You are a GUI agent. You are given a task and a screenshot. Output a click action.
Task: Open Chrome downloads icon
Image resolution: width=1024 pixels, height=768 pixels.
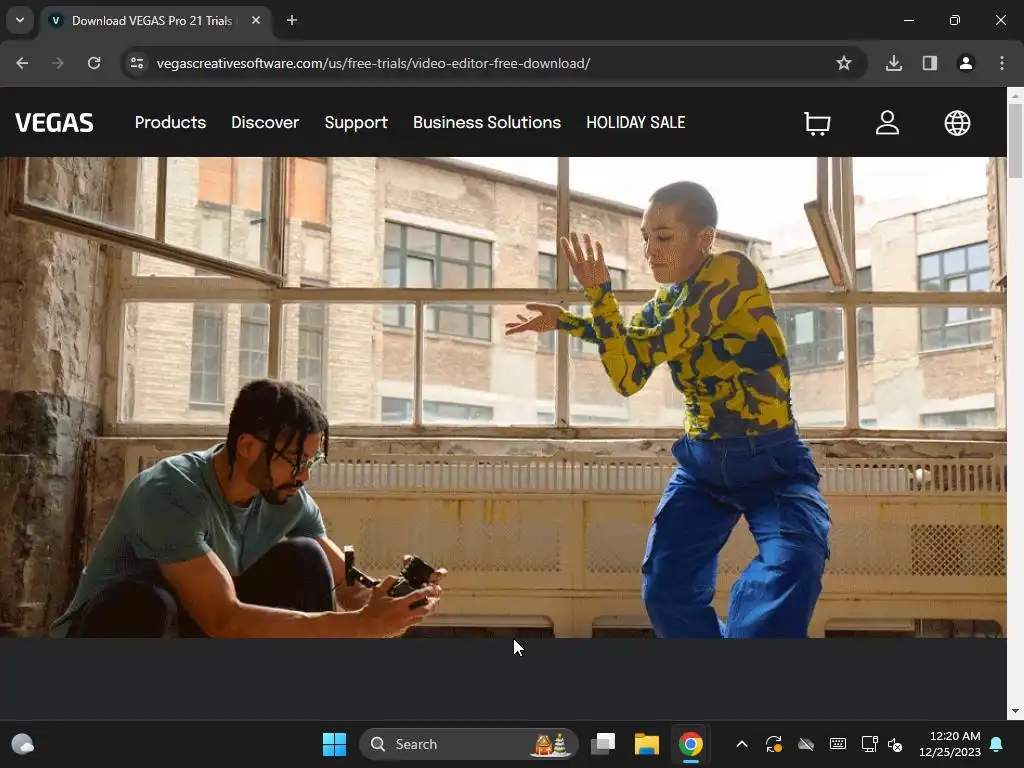893,63
